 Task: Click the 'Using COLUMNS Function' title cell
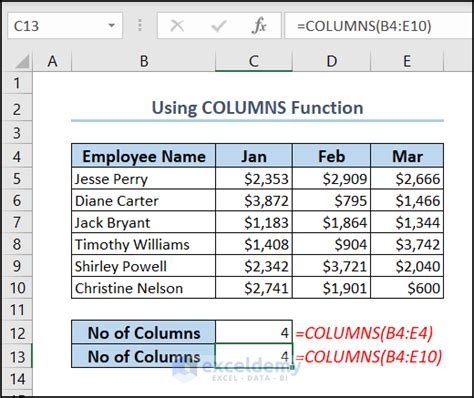point(257,108)
